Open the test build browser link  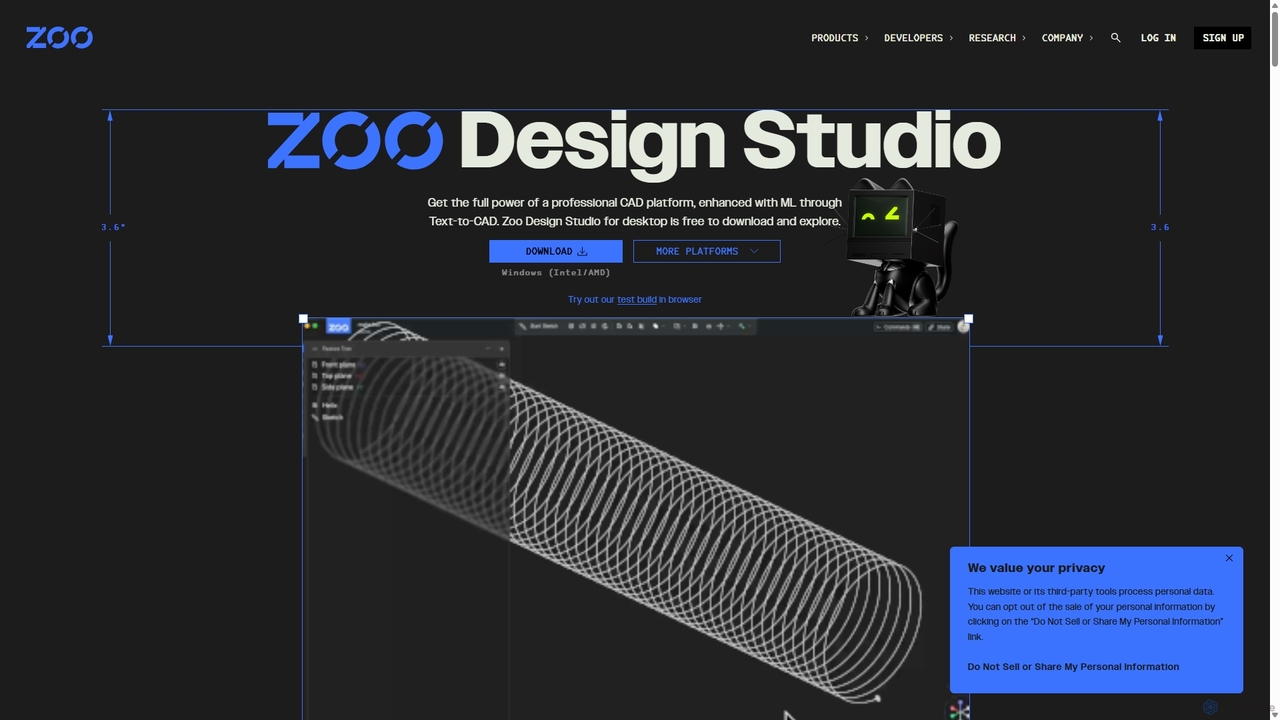point(636,299)
